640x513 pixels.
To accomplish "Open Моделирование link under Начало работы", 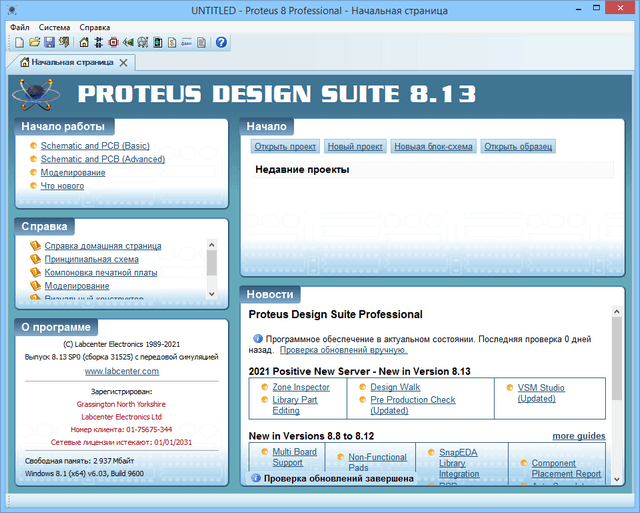I will (x=73, y=173).
